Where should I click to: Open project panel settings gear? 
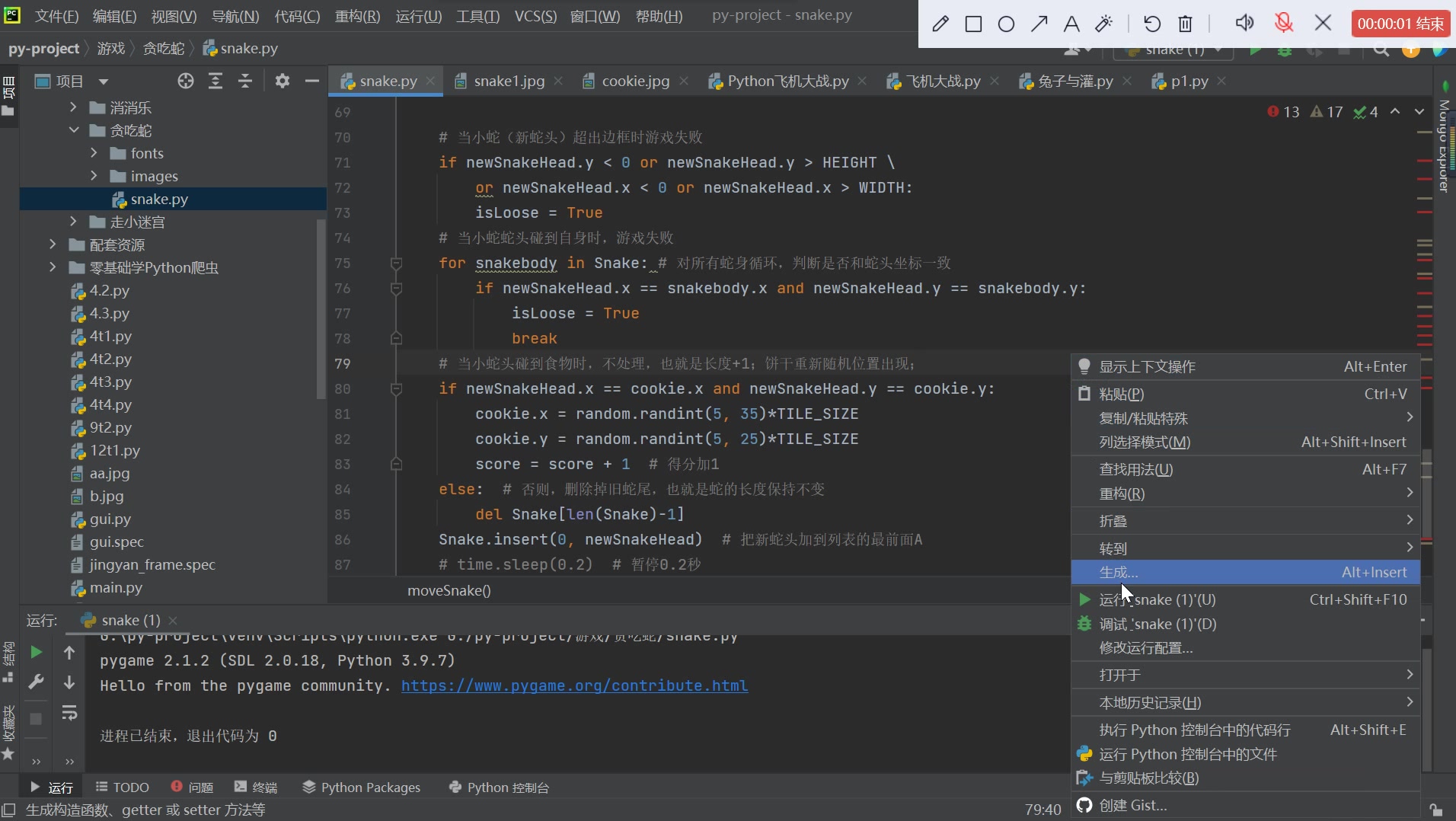point(282,81)
